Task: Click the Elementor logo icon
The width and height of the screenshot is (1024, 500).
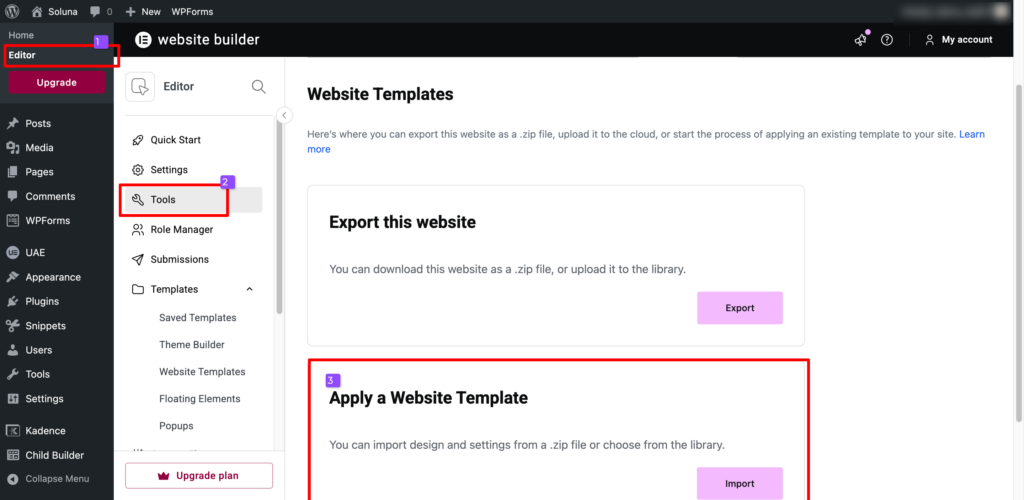Action: (143, 40)
